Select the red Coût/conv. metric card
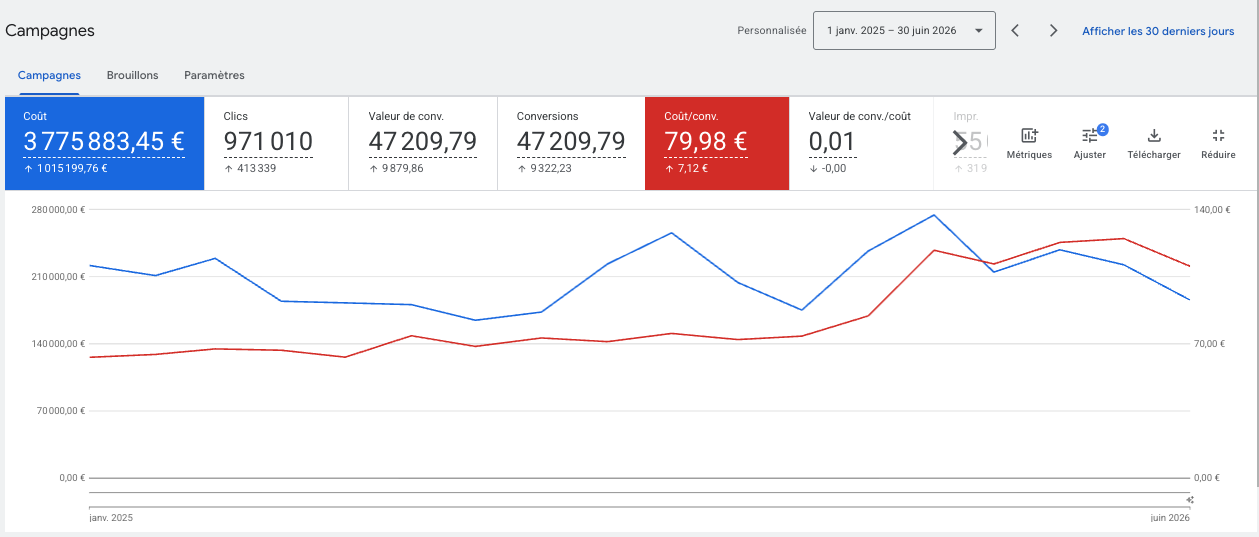The width and height of the screenshot is (1259, 537). (717, 143)
